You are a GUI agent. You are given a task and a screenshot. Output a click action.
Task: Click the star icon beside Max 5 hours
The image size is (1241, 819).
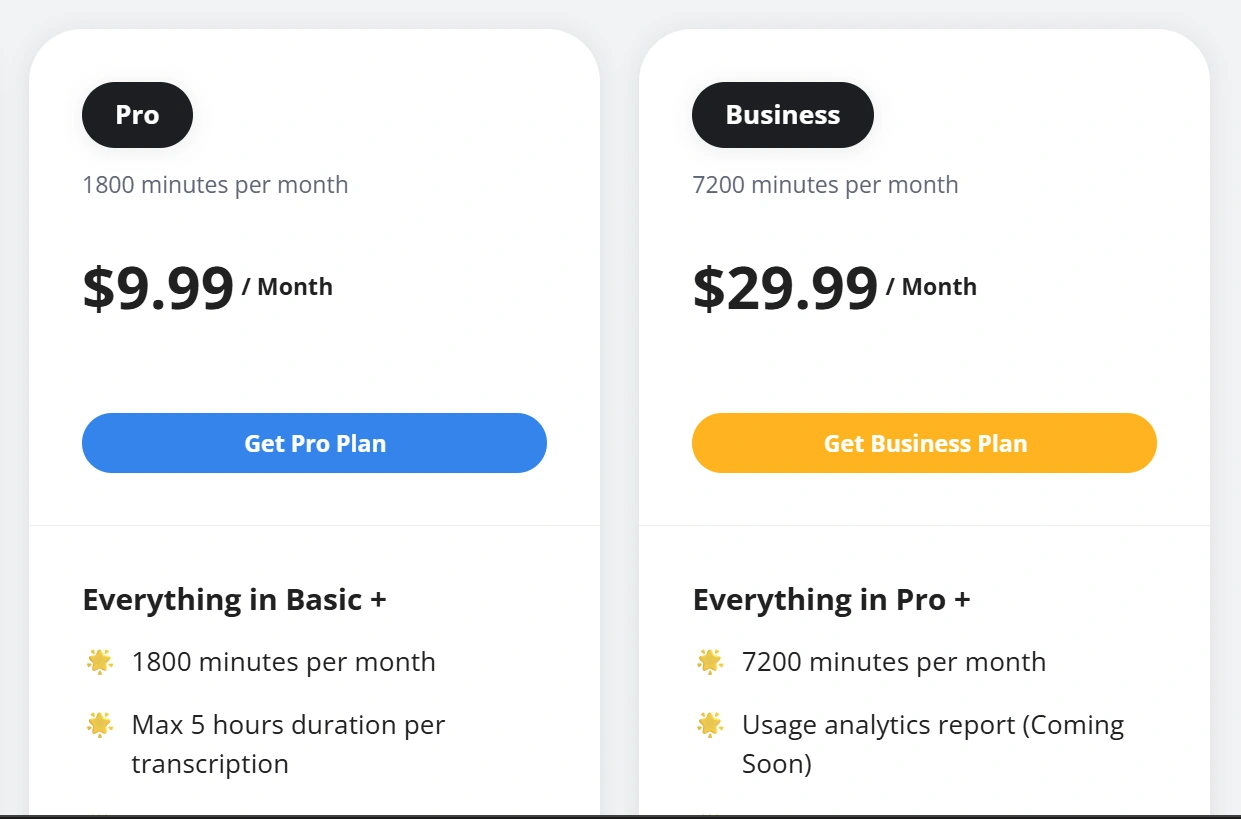click(100, 725)
